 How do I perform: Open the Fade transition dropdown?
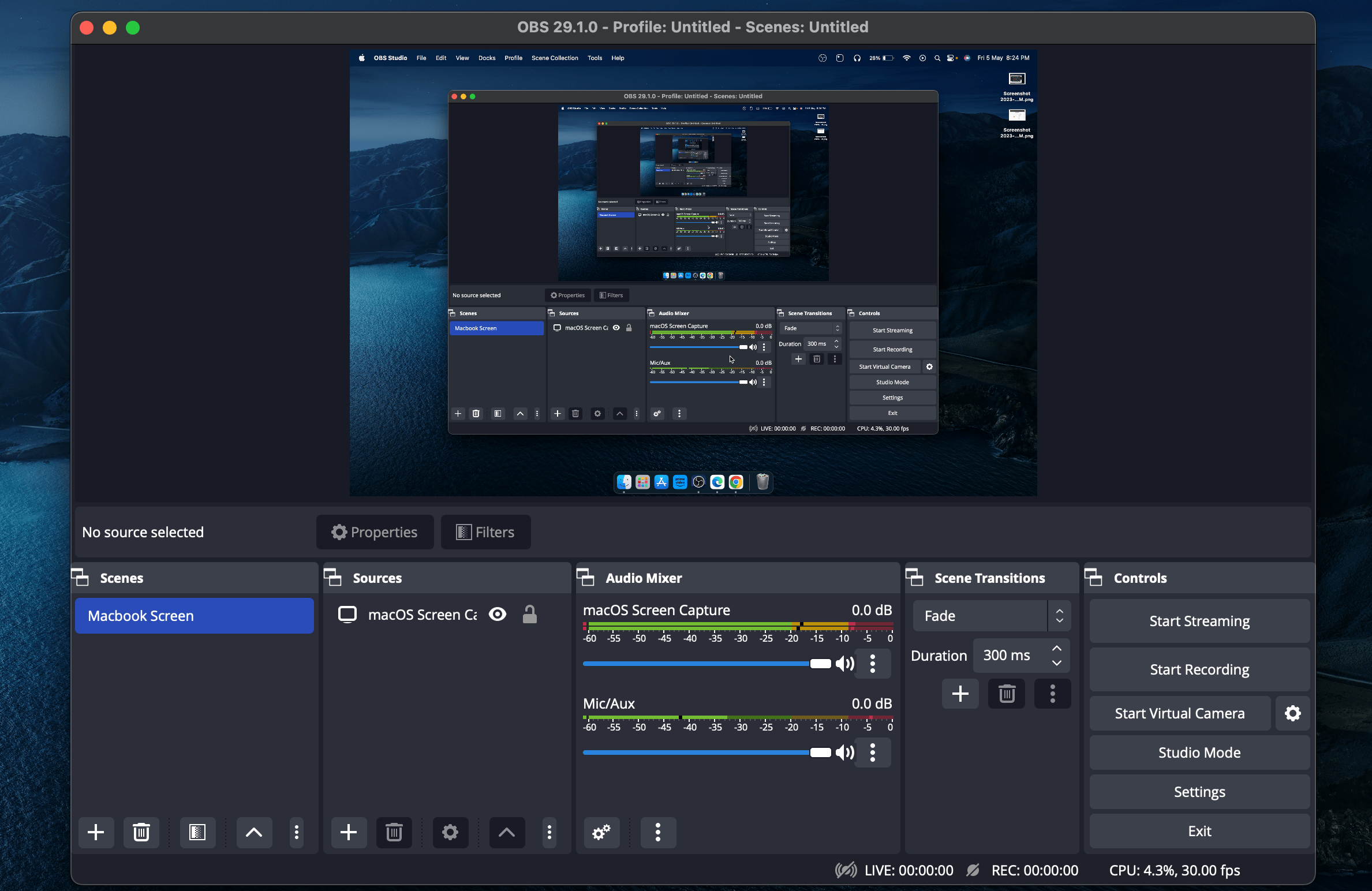(992, 616)
